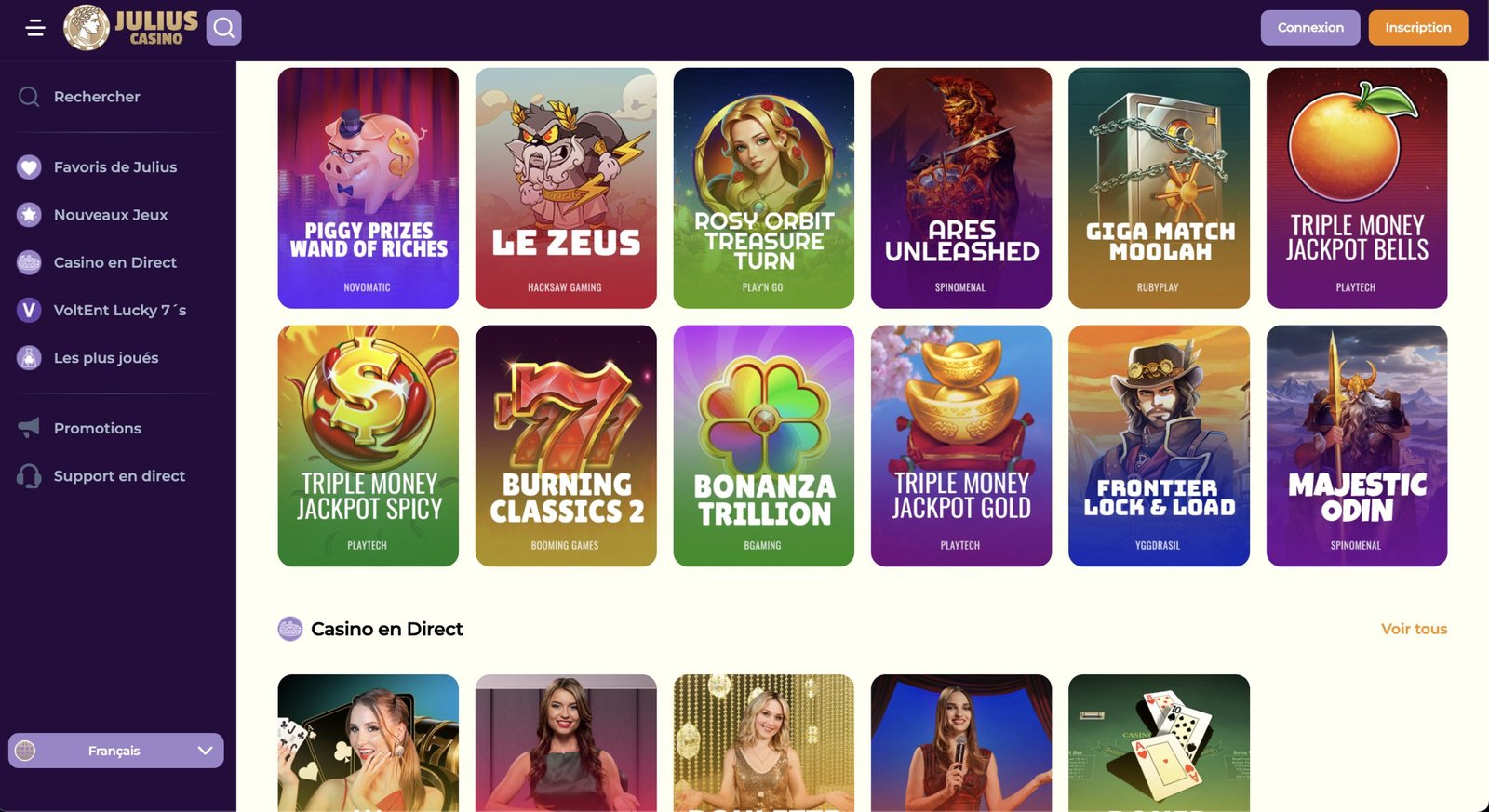Open the Majestic Odin game tile
This screenshot has width=1489, height=812.
click(x=1357, y=446)
